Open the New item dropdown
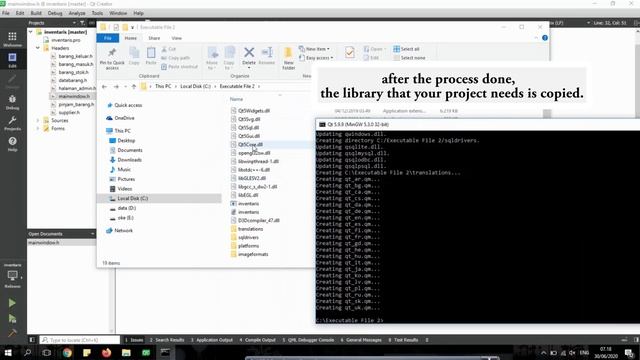The image size is (640, 360). click(x=314, y=49)
